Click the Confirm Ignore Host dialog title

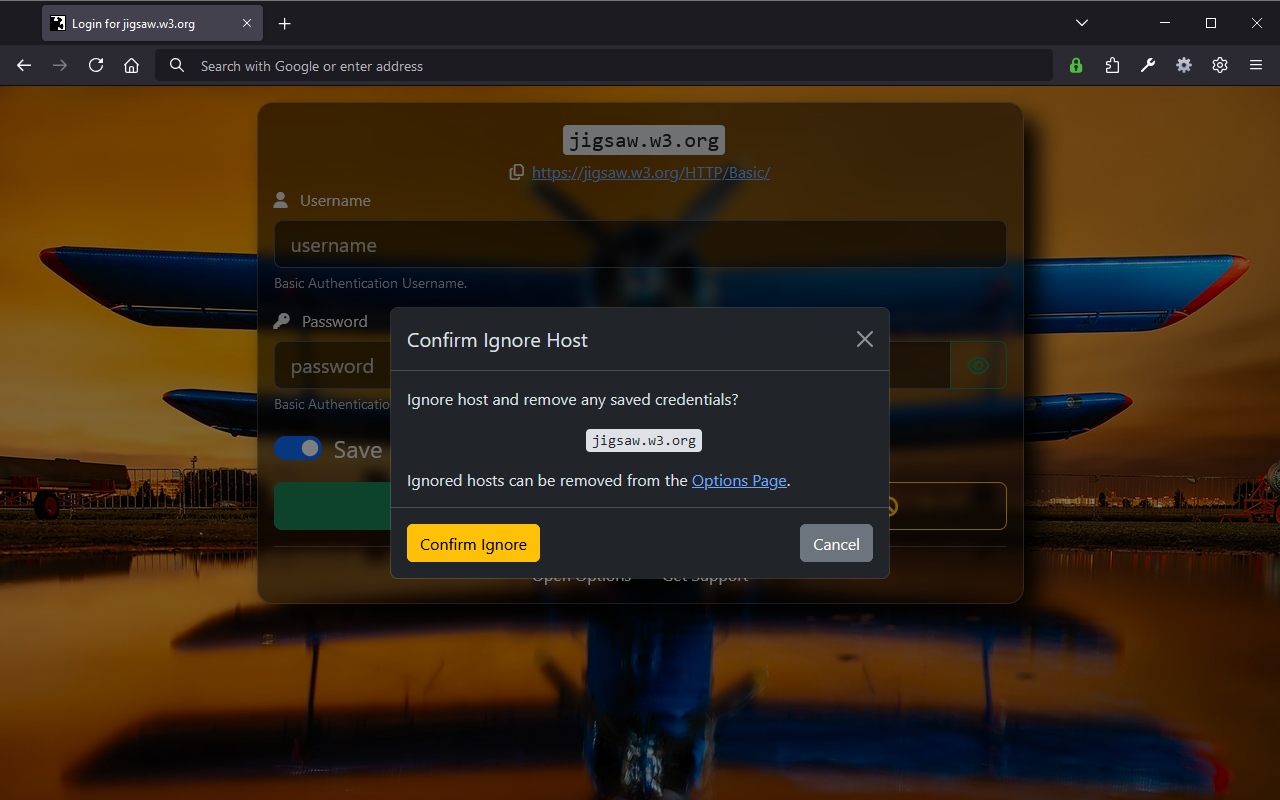click(497, 340)
